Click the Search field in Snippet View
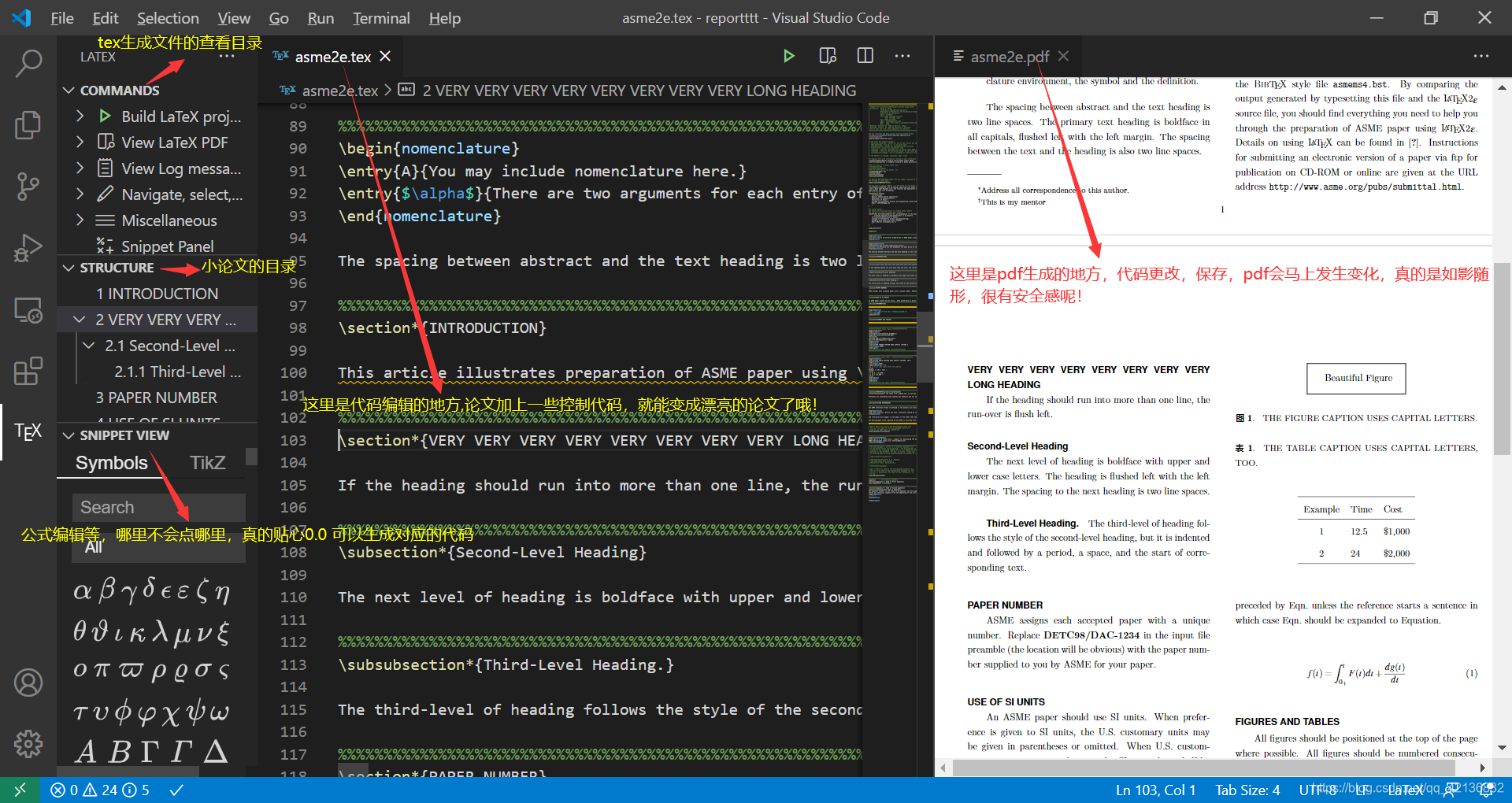The width and height of the screenshot is (1512, 803). click(x=158, y=508)
